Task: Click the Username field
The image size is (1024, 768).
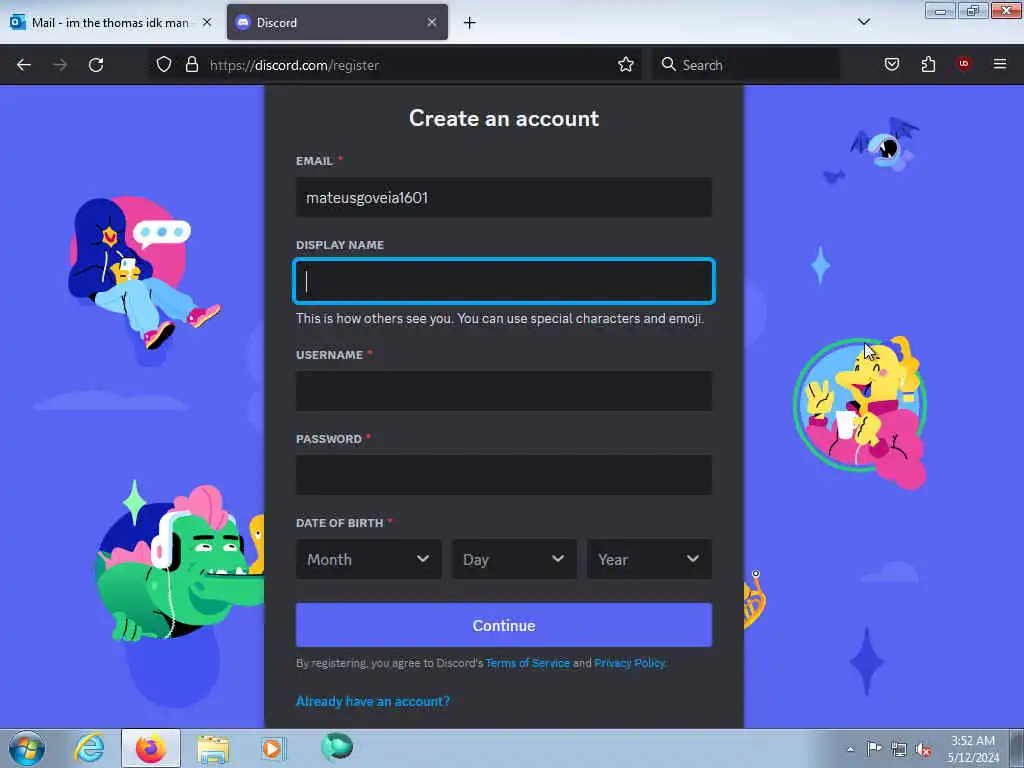Action: (504, 391)
